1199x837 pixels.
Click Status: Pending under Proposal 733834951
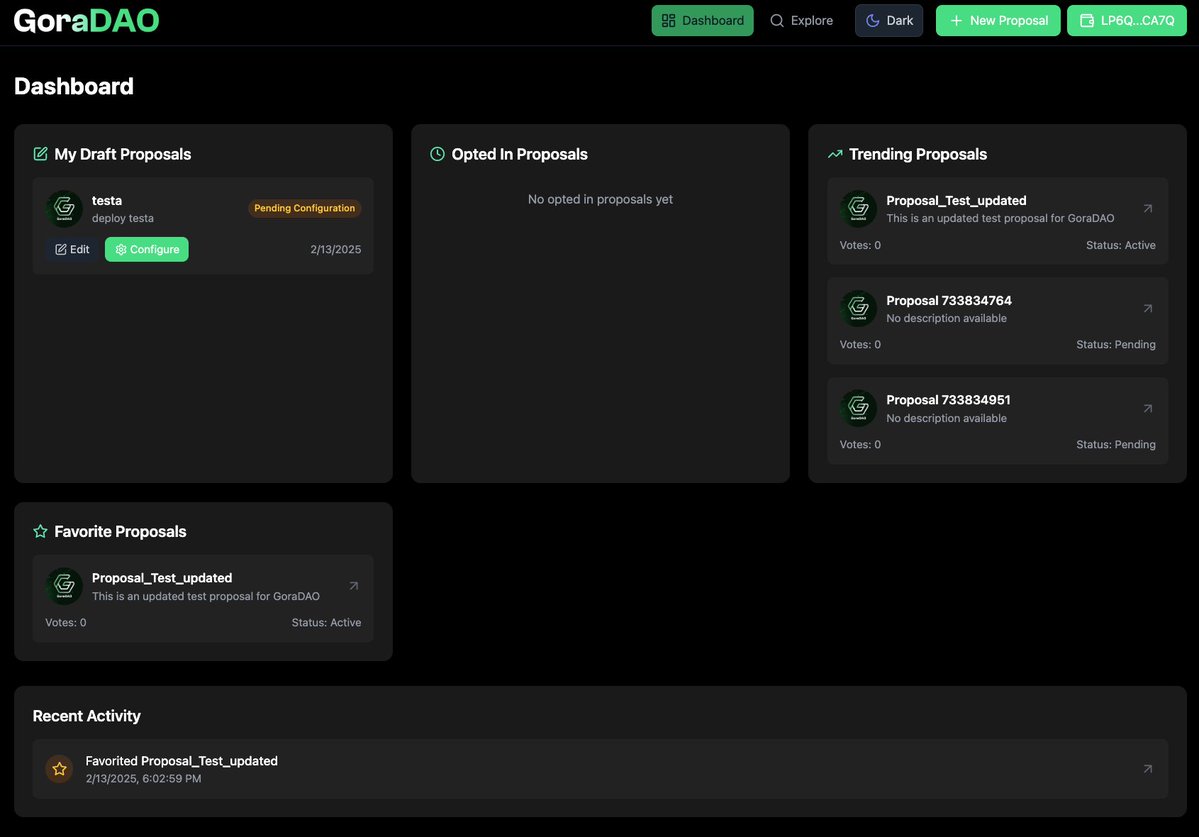coord(1116,445)
